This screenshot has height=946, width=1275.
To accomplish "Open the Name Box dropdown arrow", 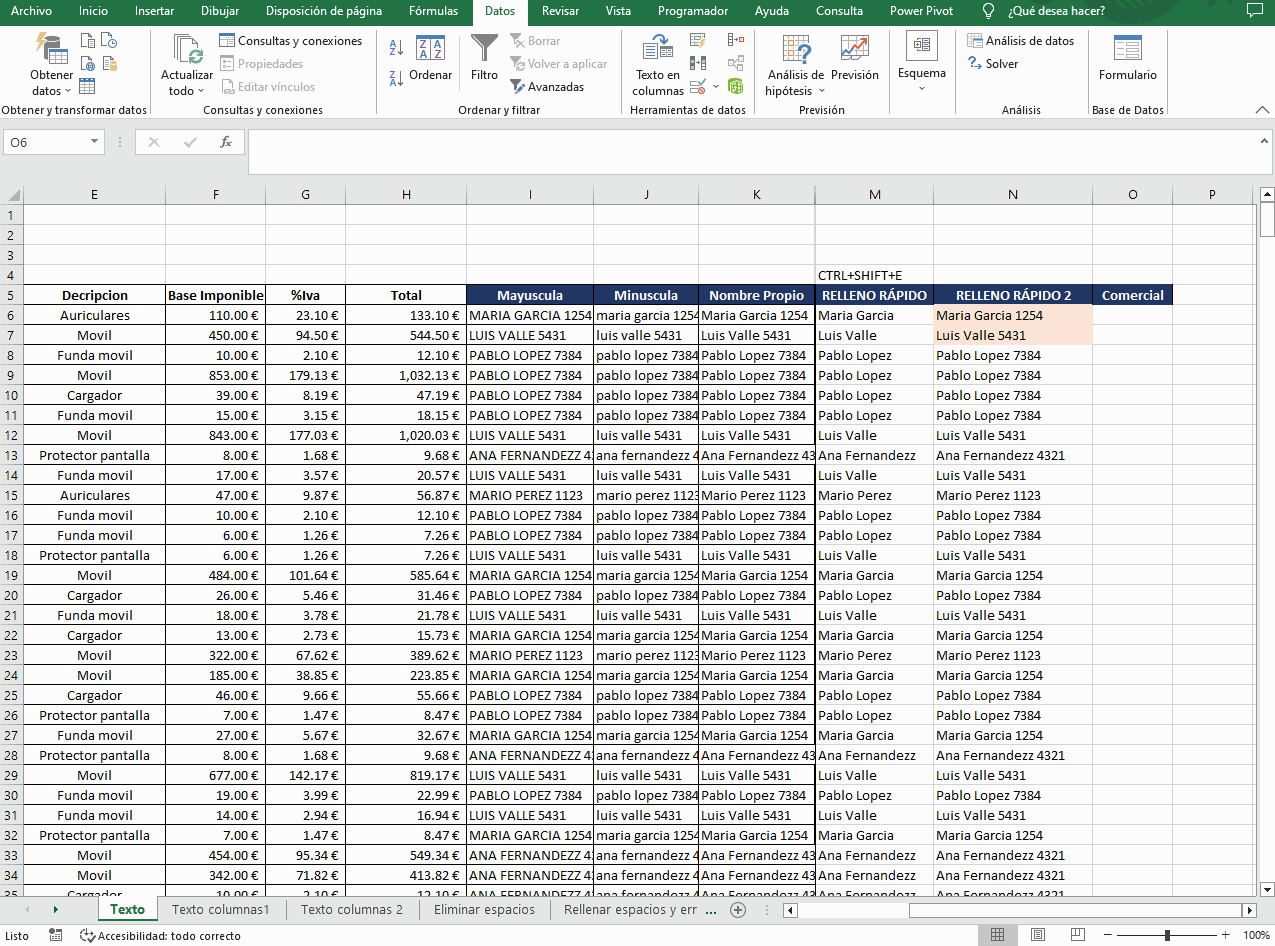I will tap(95, 142).
